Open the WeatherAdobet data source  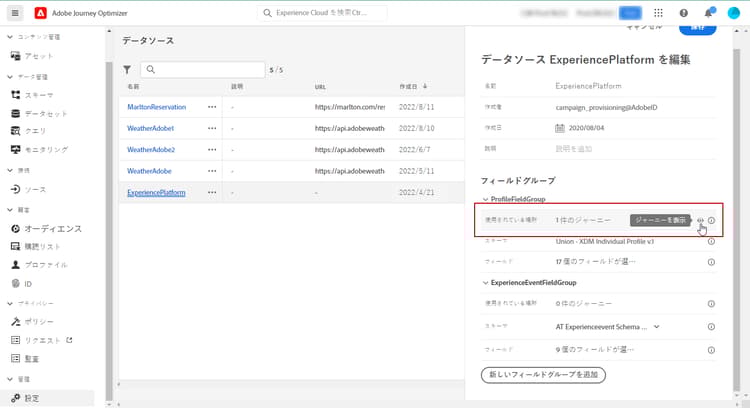(150, 128)
